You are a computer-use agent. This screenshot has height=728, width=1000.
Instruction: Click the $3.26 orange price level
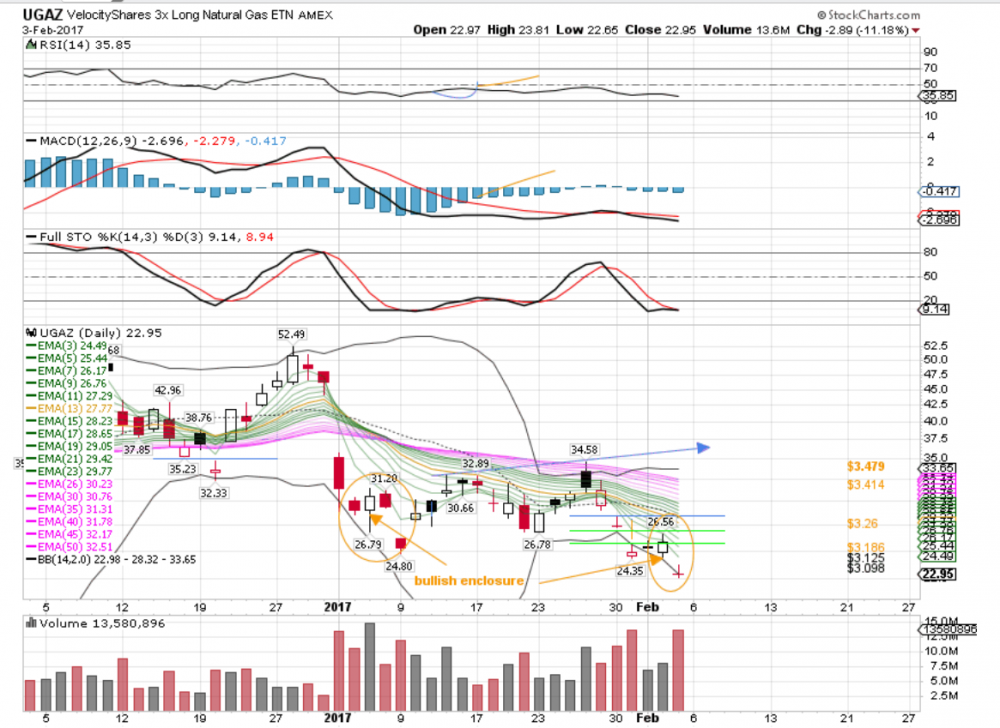click(x=862, y=523)
